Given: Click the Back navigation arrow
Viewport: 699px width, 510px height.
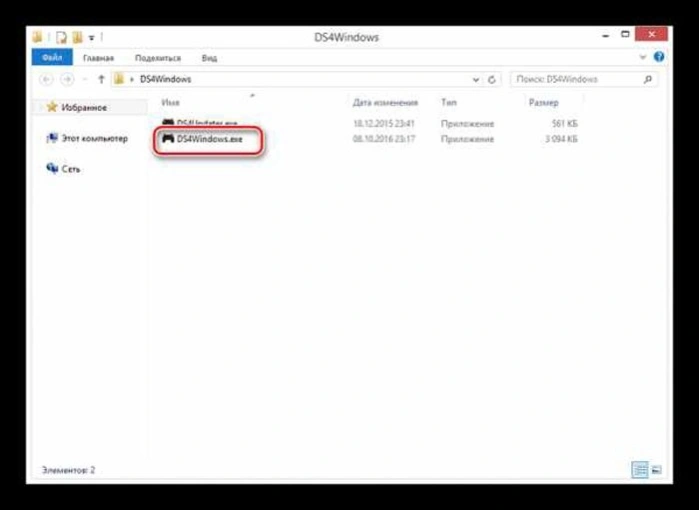Looking at the screenshot, I should coord(46,79).
